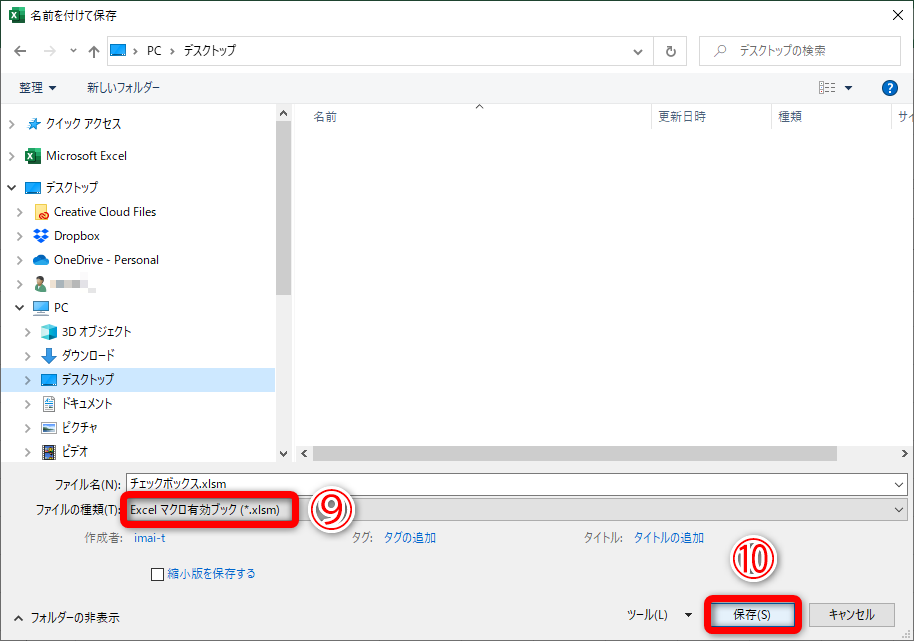The height and width of the screenshot is (641, 914).
Task: Expand the Dropbox tree node
Action: pos(20,236)
